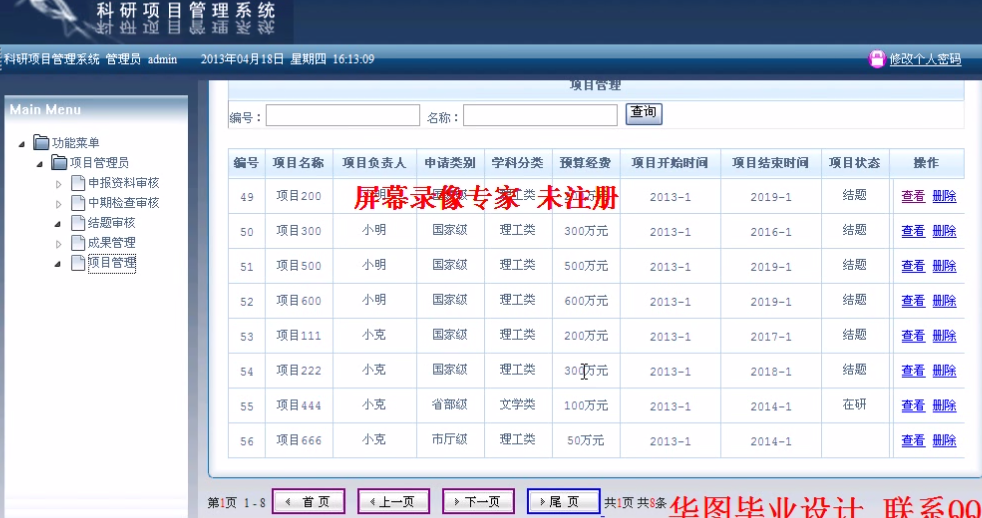Image resolution: width=982 pixels, height=518 pixels.
Task: Click the 100万元 budget cell
Action: [x=586, y=405]
